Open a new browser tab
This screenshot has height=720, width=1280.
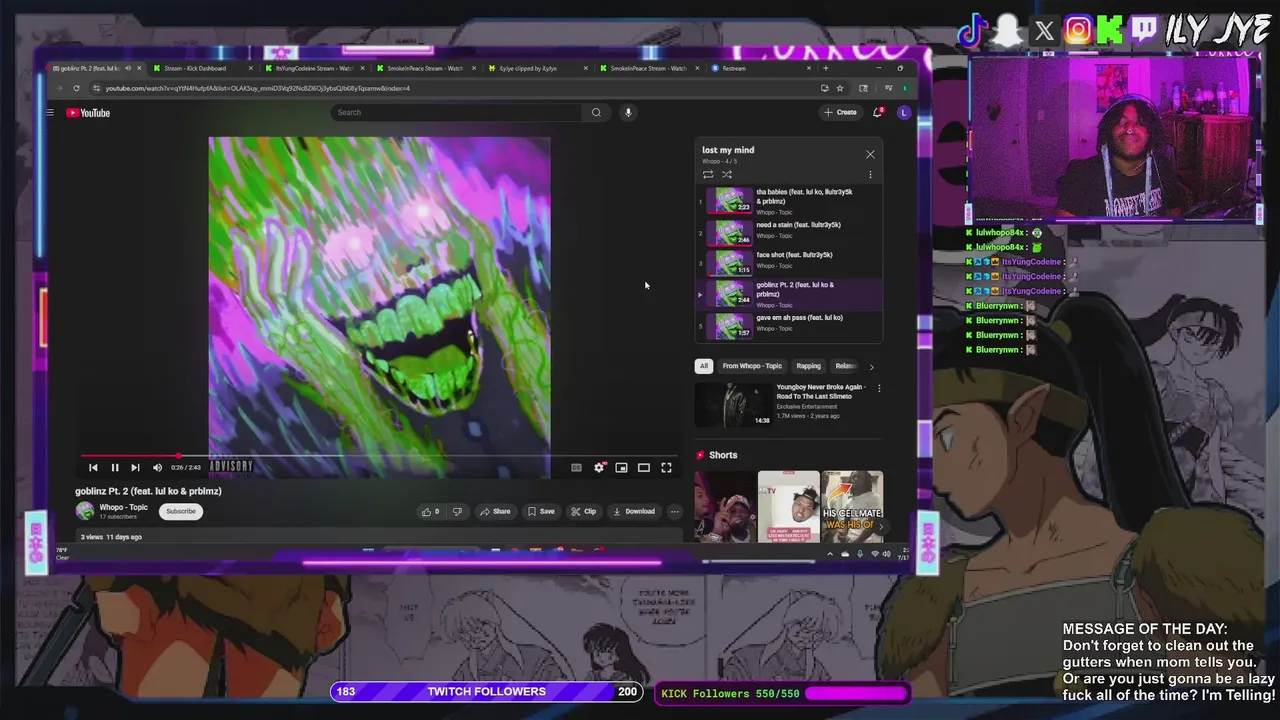[825, 68]
